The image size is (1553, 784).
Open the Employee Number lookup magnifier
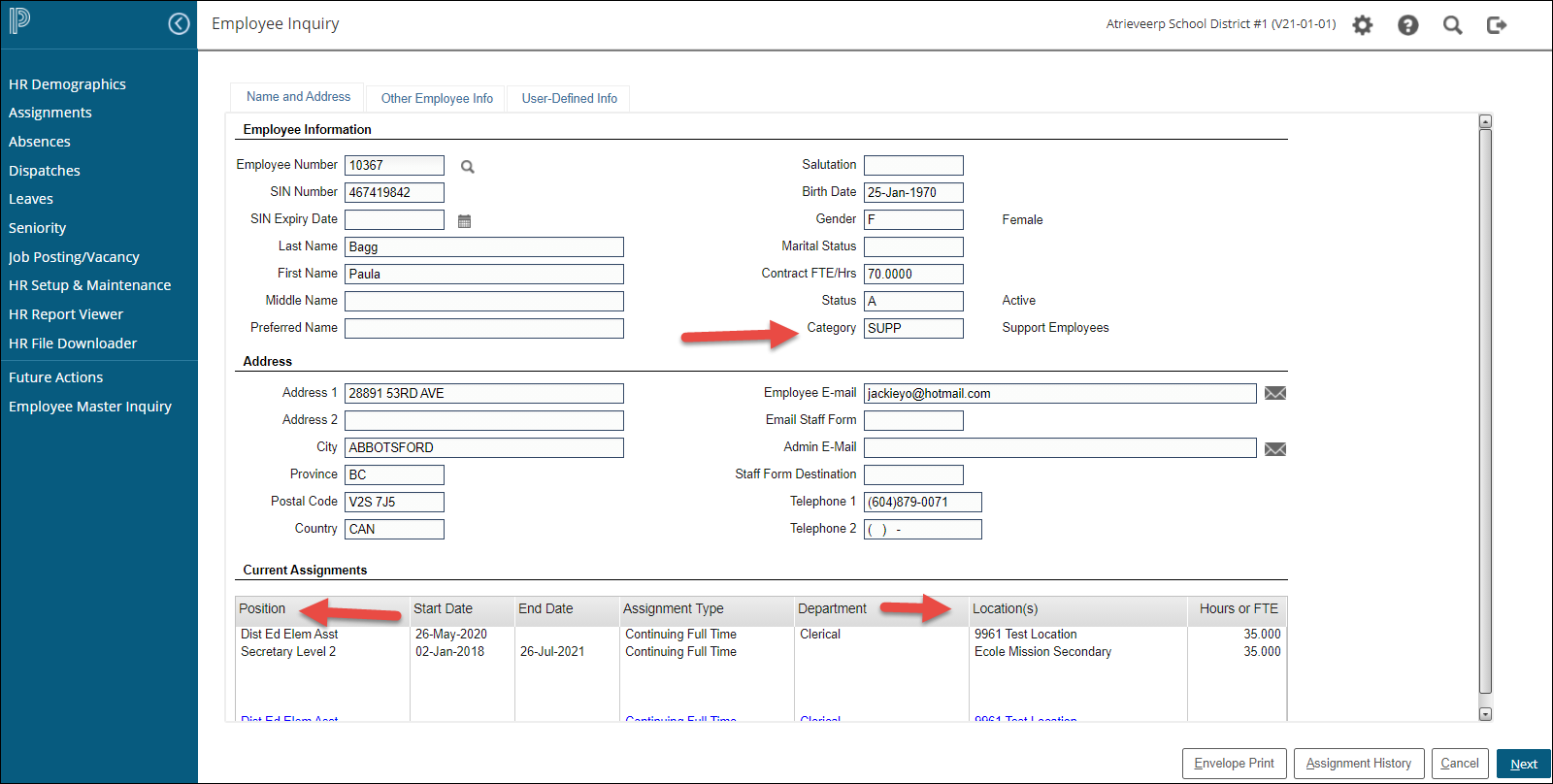468,167
